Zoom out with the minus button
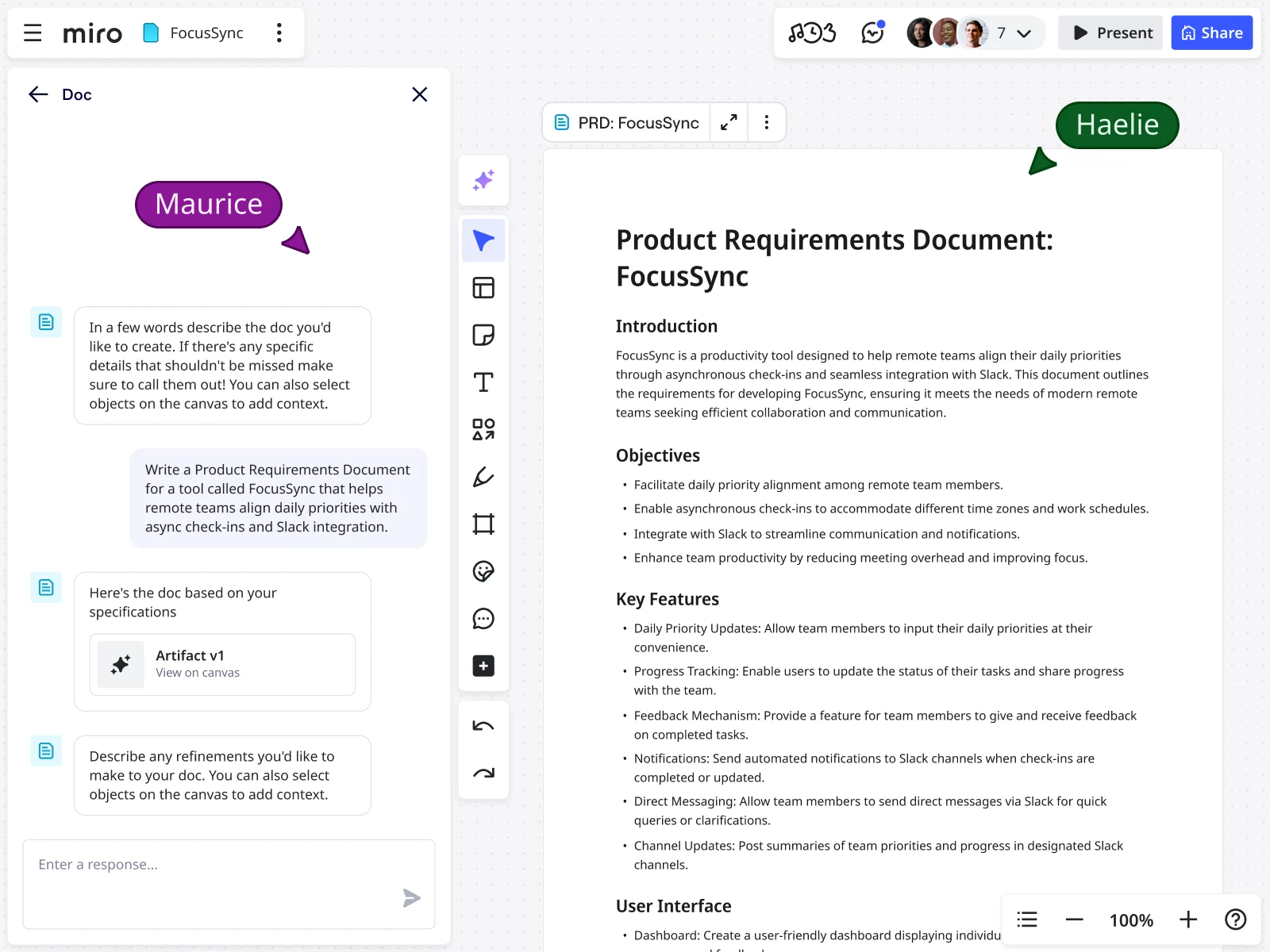1270x952 pixels. click(1075, 919)
